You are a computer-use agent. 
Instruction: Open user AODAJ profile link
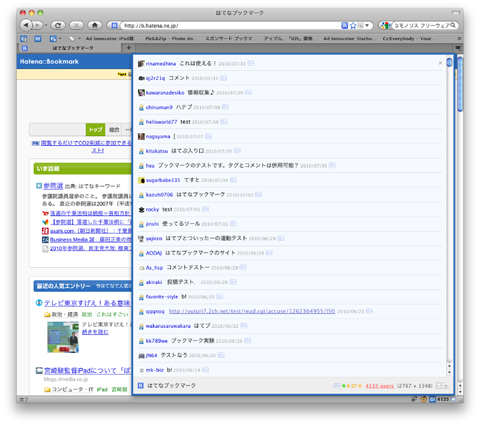pos(154,253)
